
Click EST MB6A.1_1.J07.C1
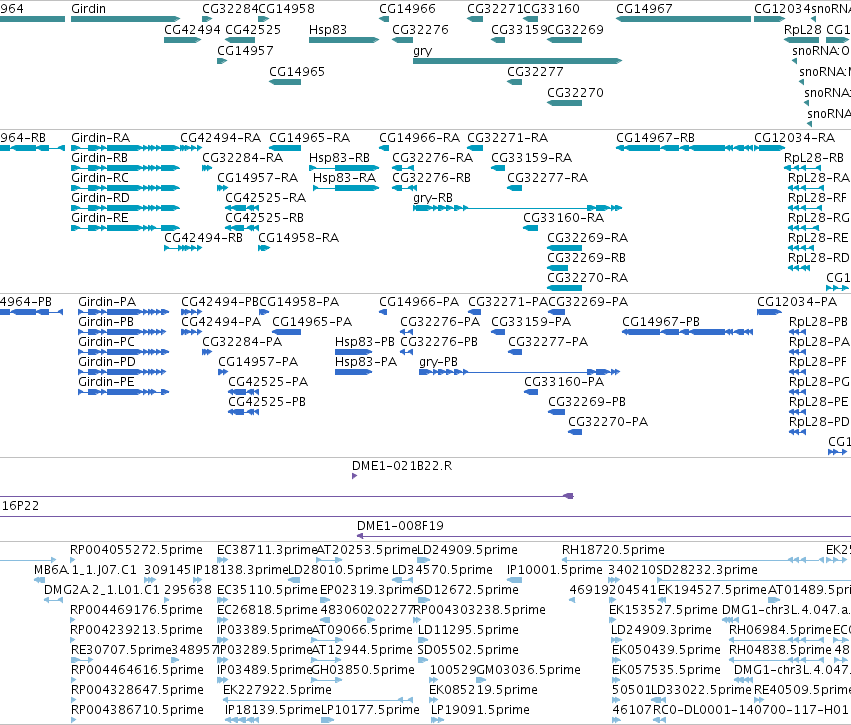[x=85, y=570]
